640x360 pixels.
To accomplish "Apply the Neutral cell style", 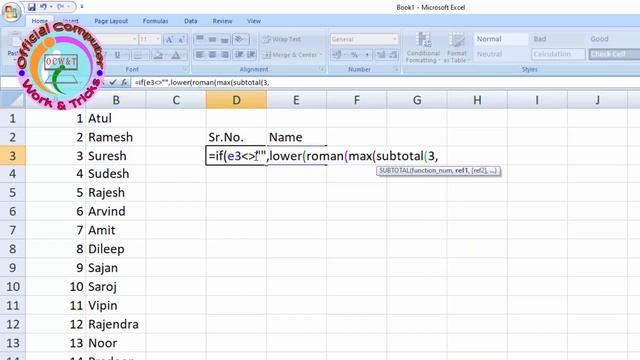I will [x=501, y=54].
